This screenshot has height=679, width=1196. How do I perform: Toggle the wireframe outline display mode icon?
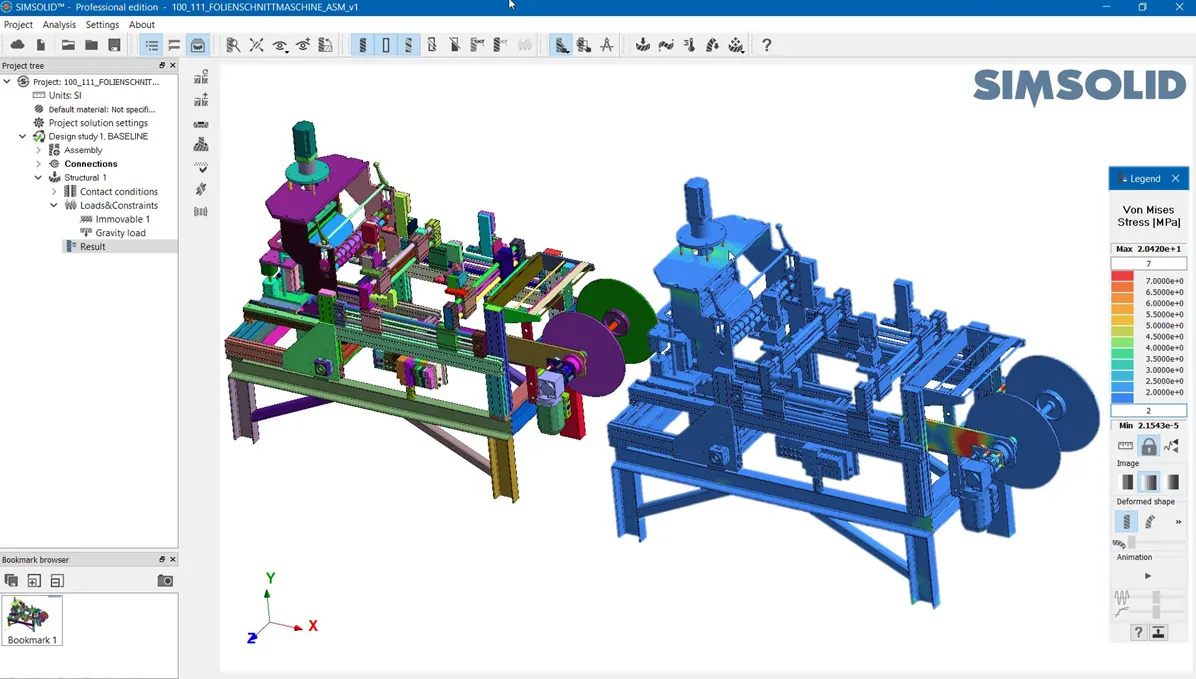point(386,45)
